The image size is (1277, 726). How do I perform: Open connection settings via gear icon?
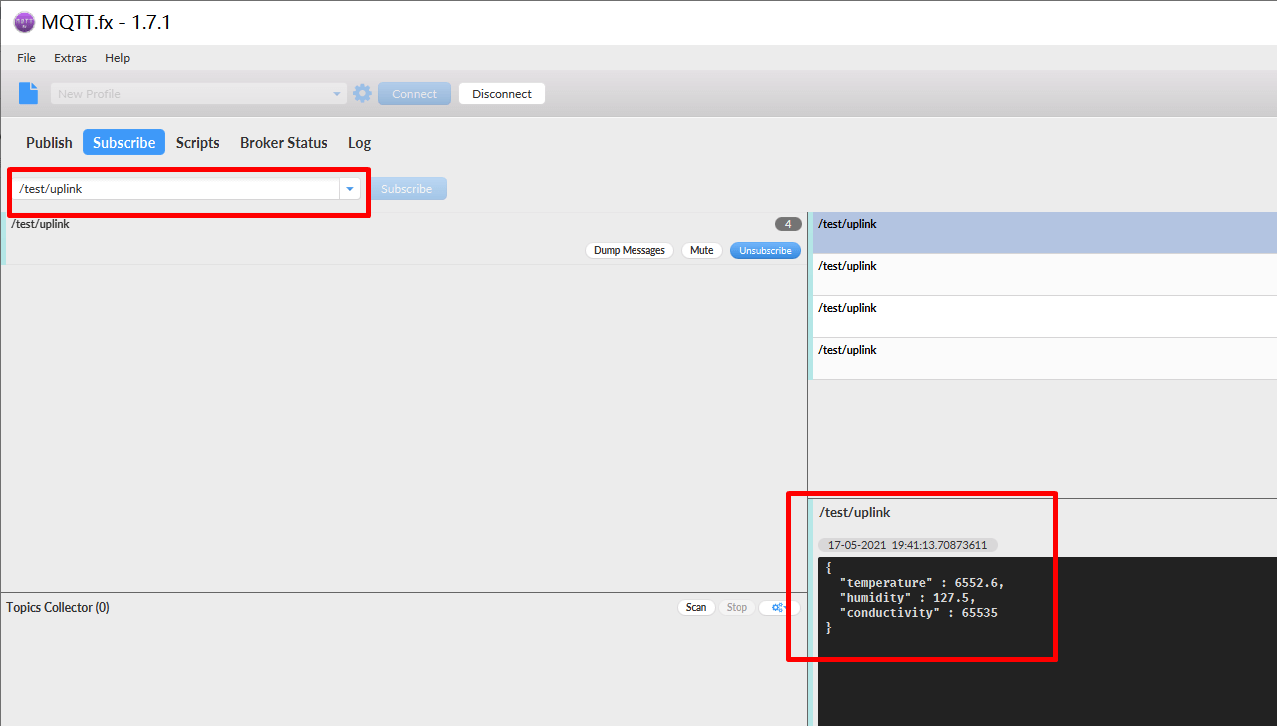click(362, 93)
